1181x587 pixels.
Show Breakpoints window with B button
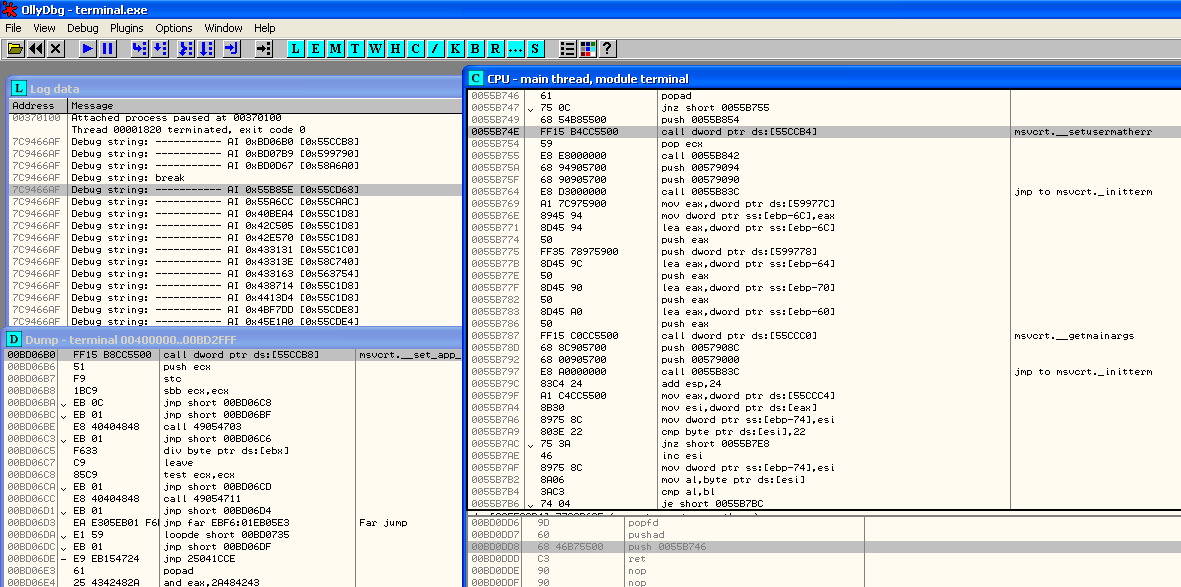(475, 48)
